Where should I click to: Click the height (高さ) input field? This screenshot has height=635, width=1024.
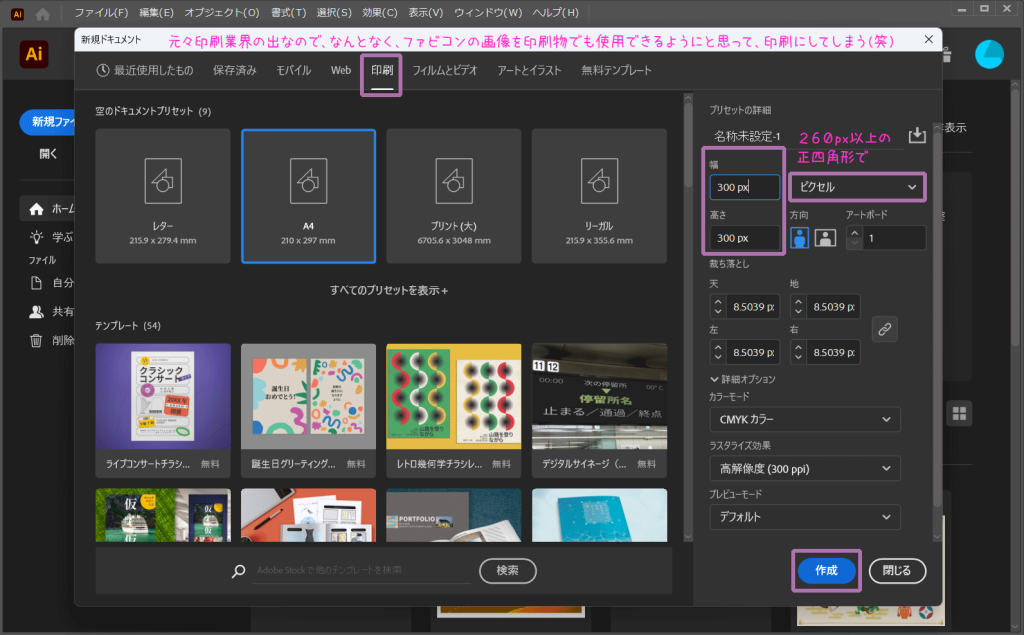744,238
